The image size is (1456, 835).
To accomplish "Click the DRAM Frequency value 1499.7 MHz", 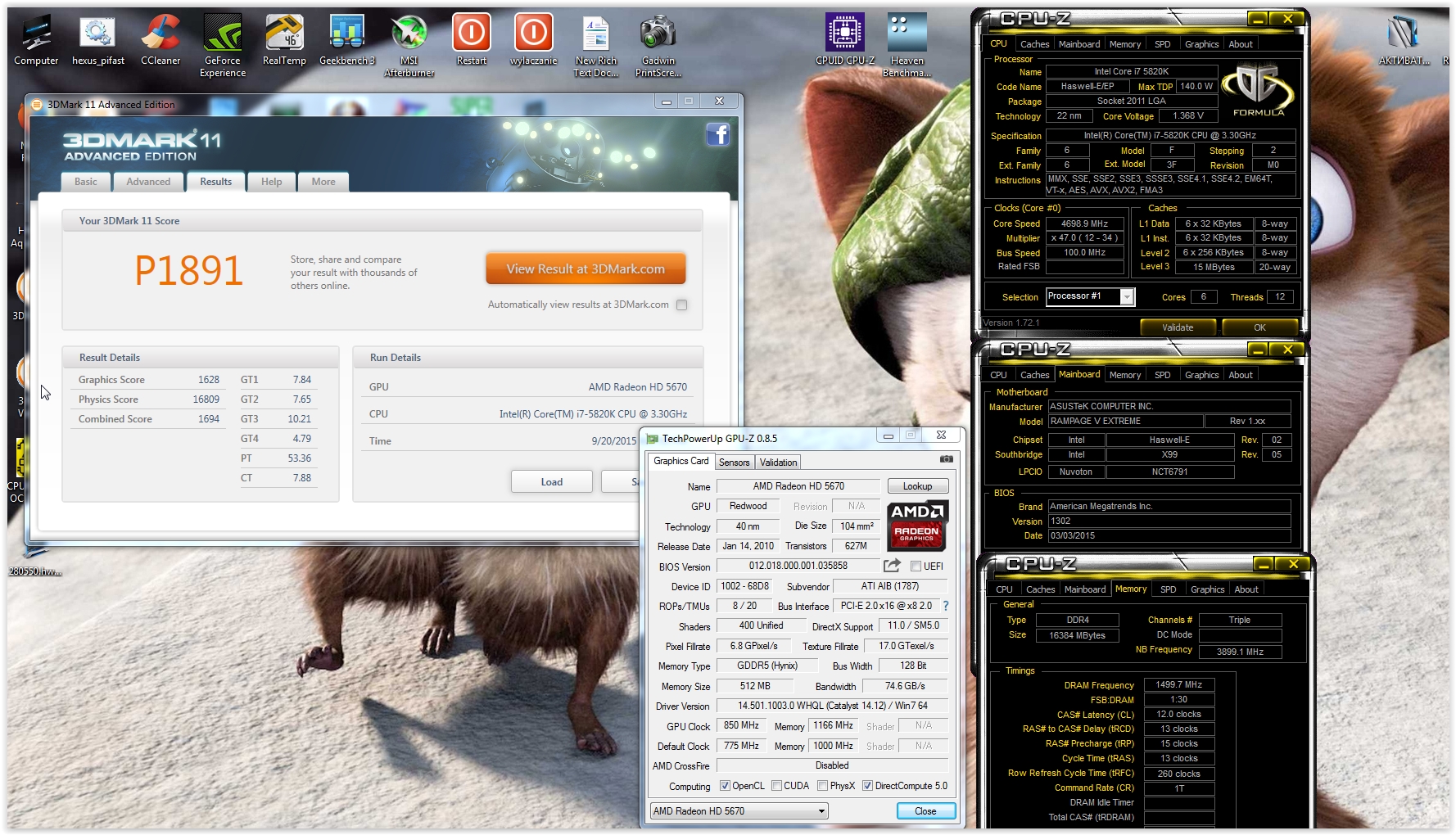I will [1178, 684].
